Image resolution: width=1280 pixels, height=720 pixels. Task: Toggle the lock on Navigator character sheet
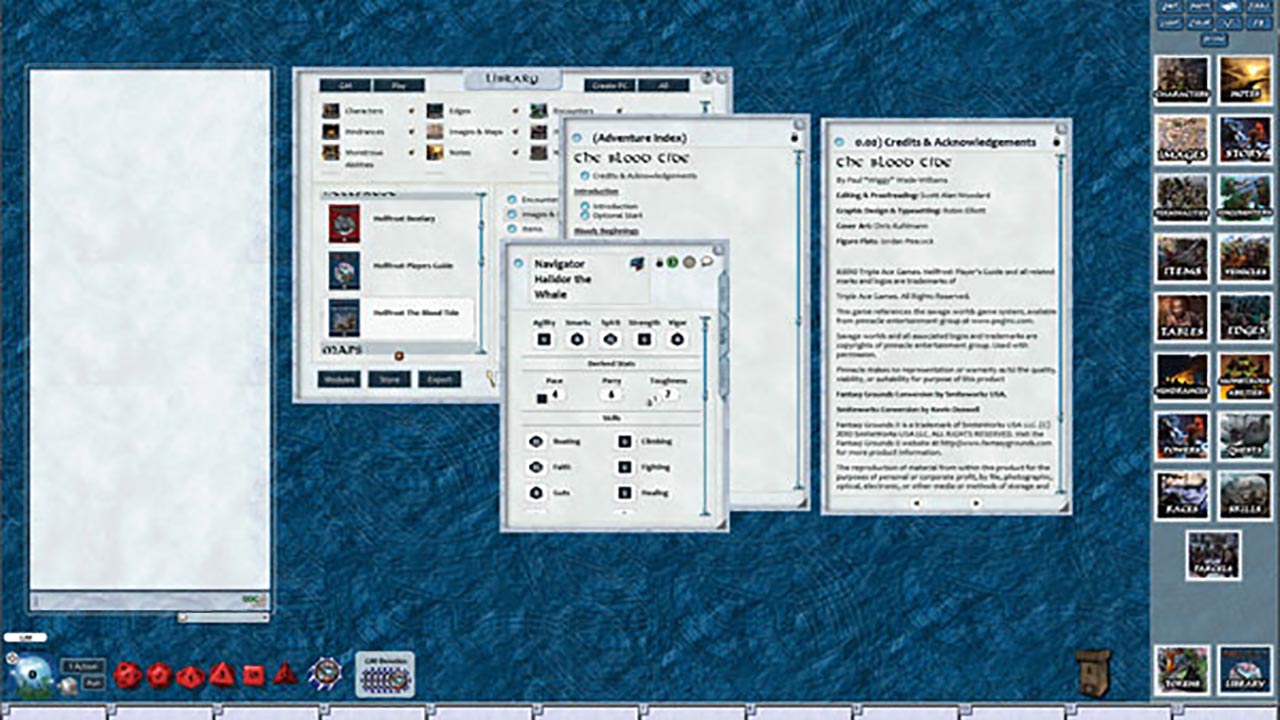click(659, 263)
